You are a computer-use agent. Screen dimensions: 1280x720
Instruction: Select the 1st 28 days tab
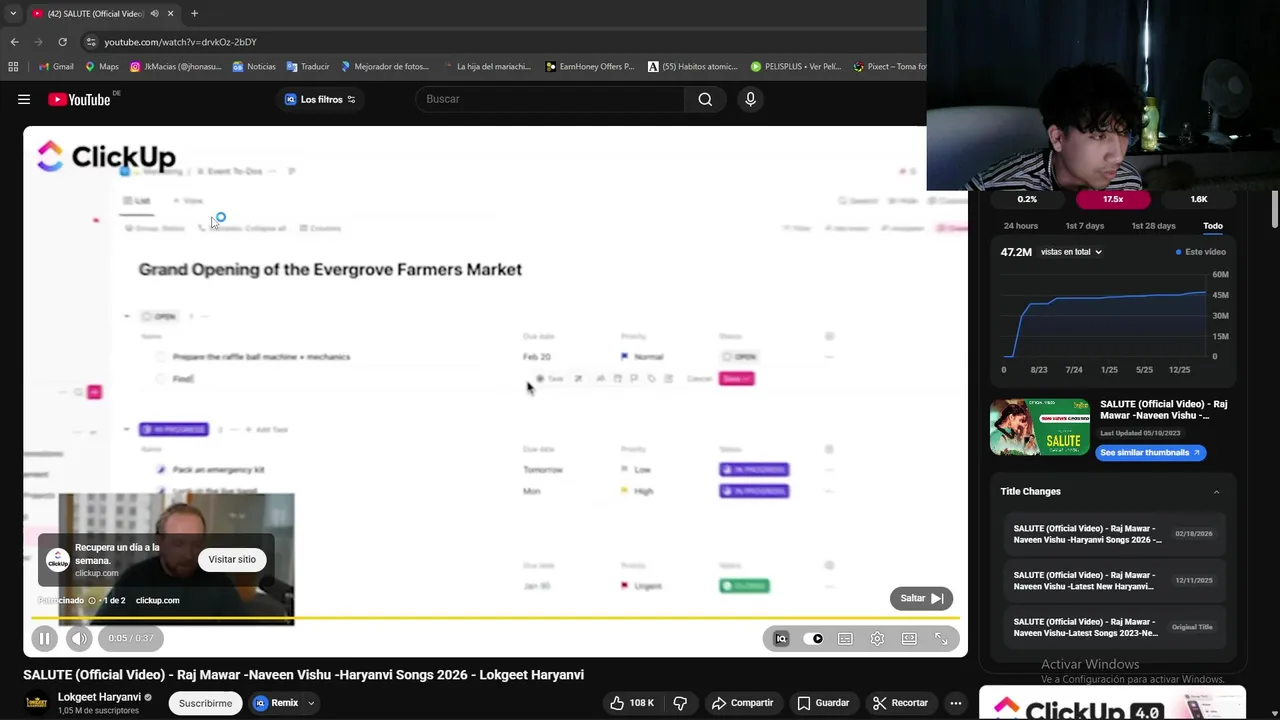[1153, 226]
